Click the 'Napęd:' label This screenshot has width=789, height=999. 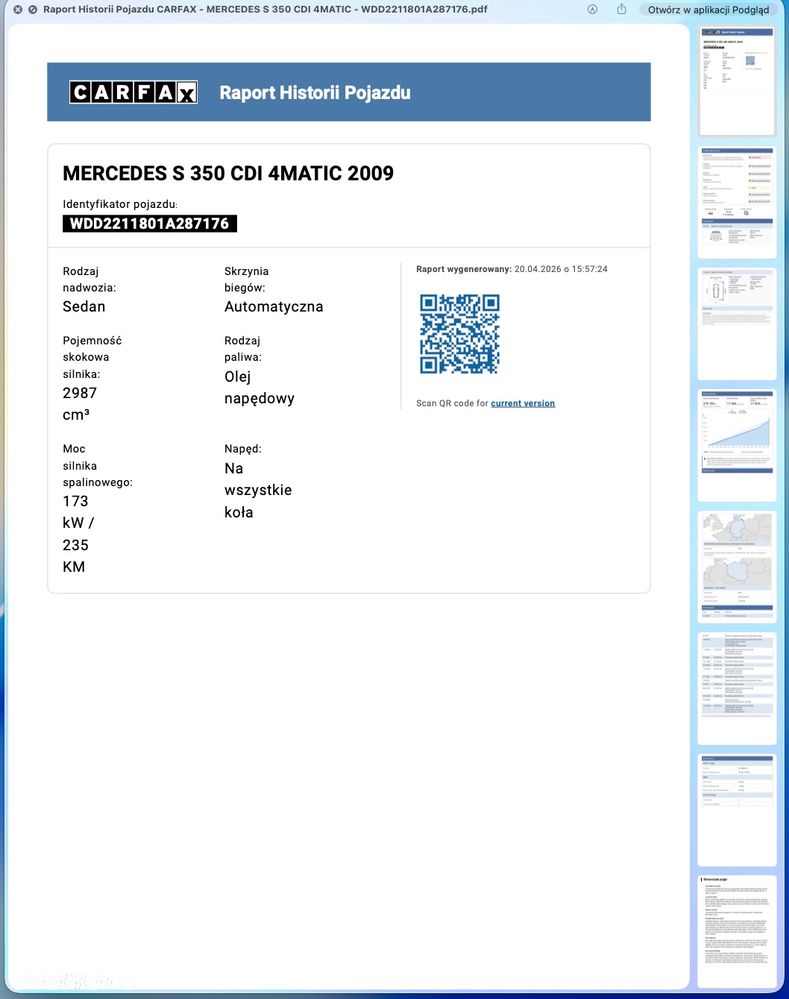pyautogui.click(x=243, y=449)
